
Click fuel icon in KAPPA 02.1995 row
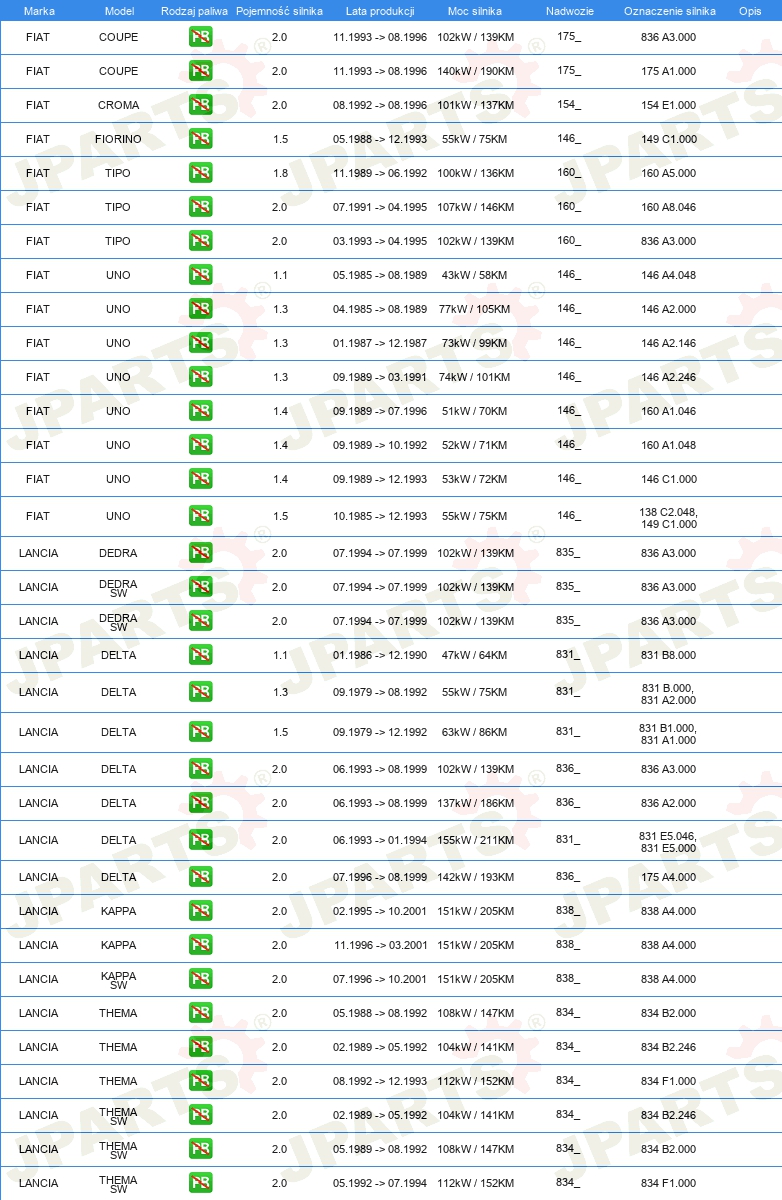coord(200,911)
